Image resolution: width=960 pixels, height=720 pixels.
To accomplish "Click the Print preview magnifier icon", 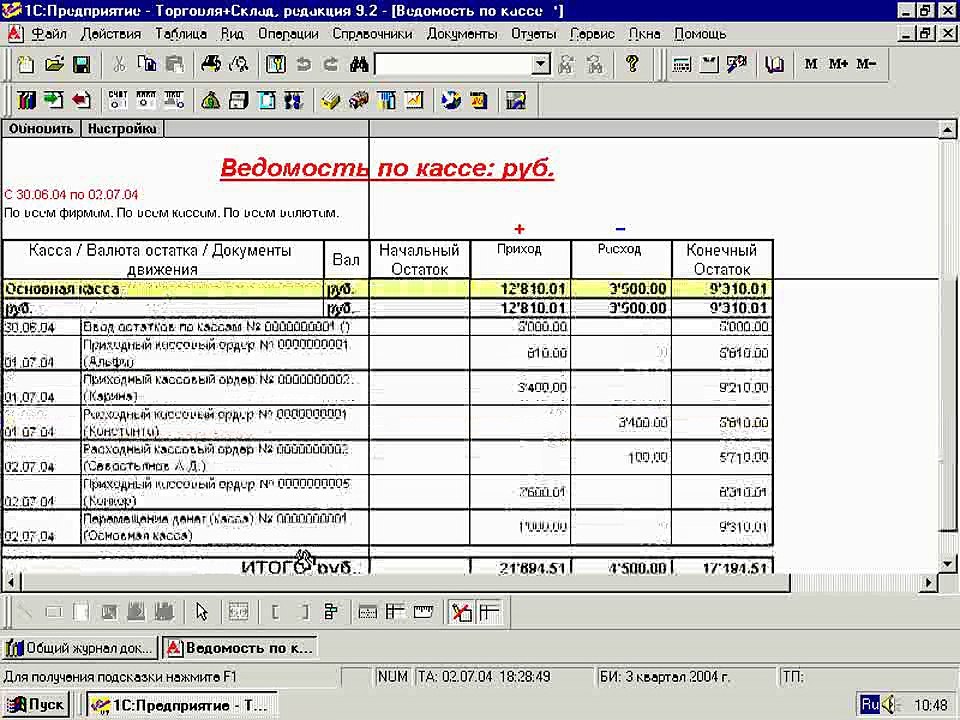I will (239, 64).
